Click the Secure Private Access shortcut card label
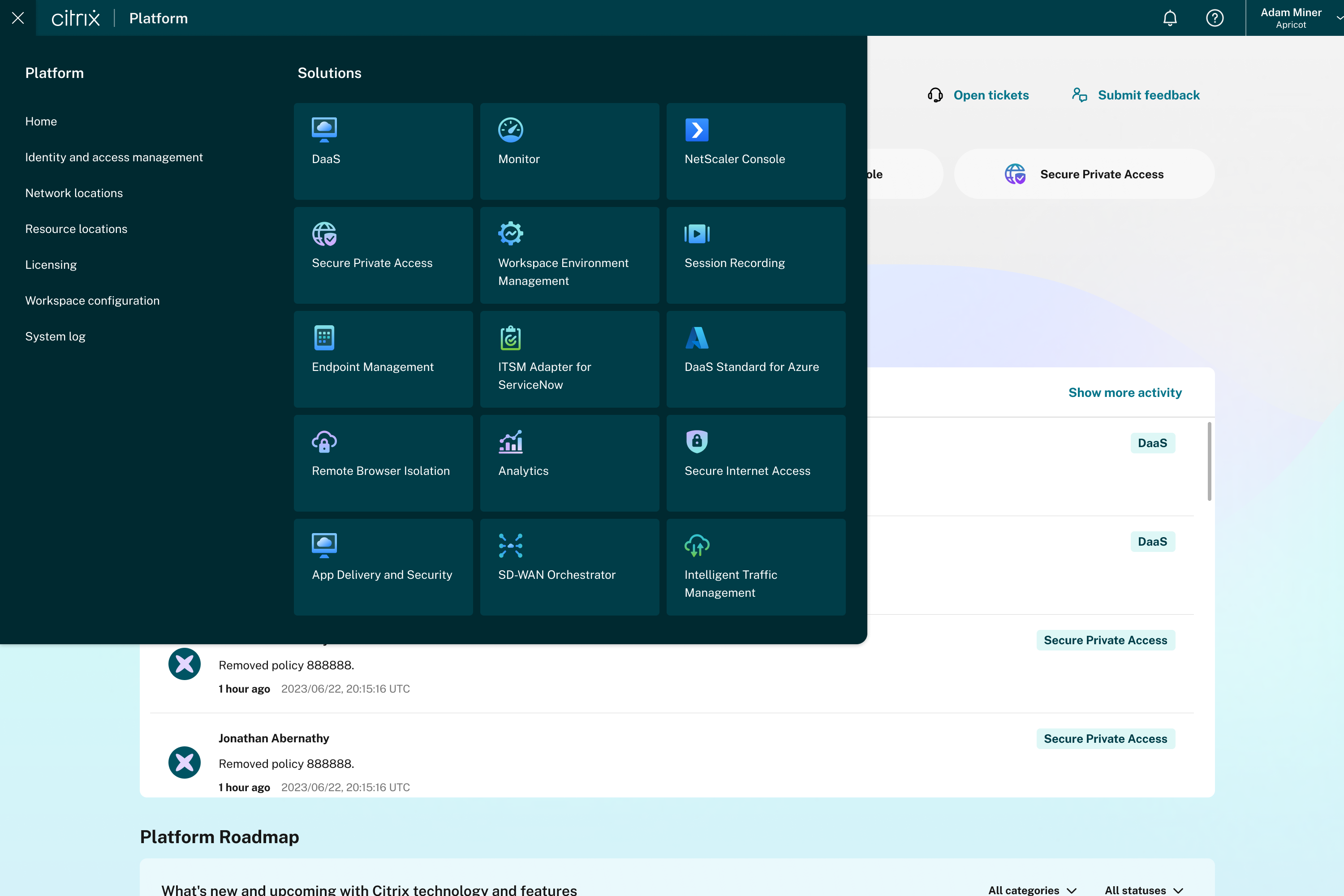Image resolution: width=1344 pixels, height=896 pixels. [1101, 174]
